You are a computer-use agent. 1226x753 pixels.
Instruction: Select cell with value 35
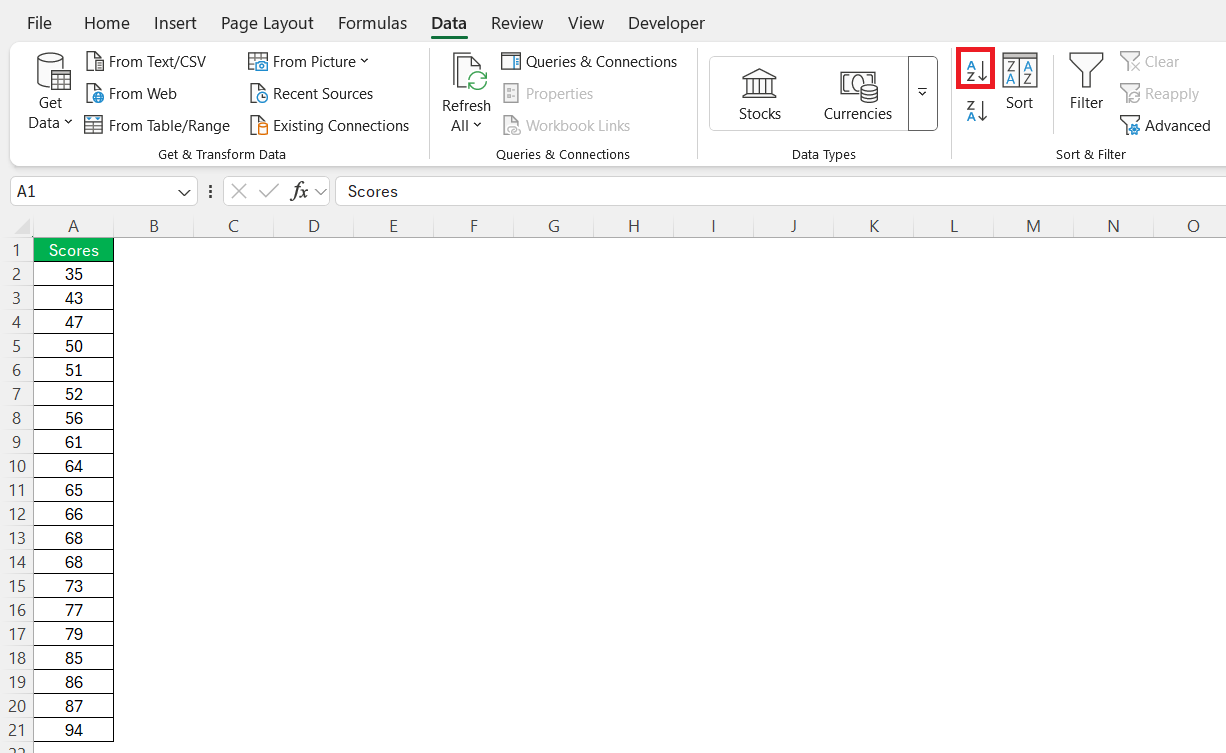click(74, 274)
